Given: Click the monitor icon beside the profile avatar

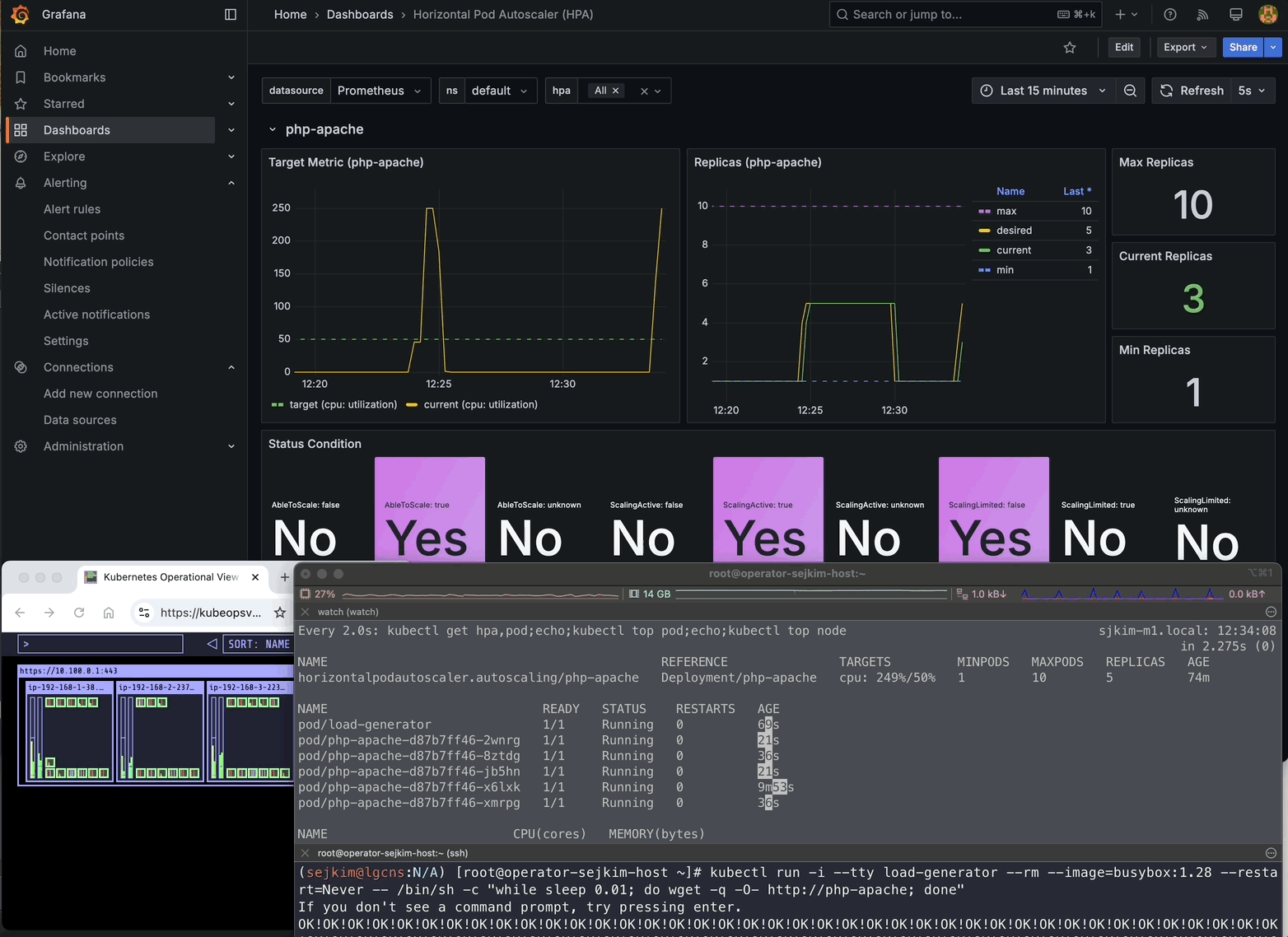Looking at the screenshot, I should tap(1236, 15).
